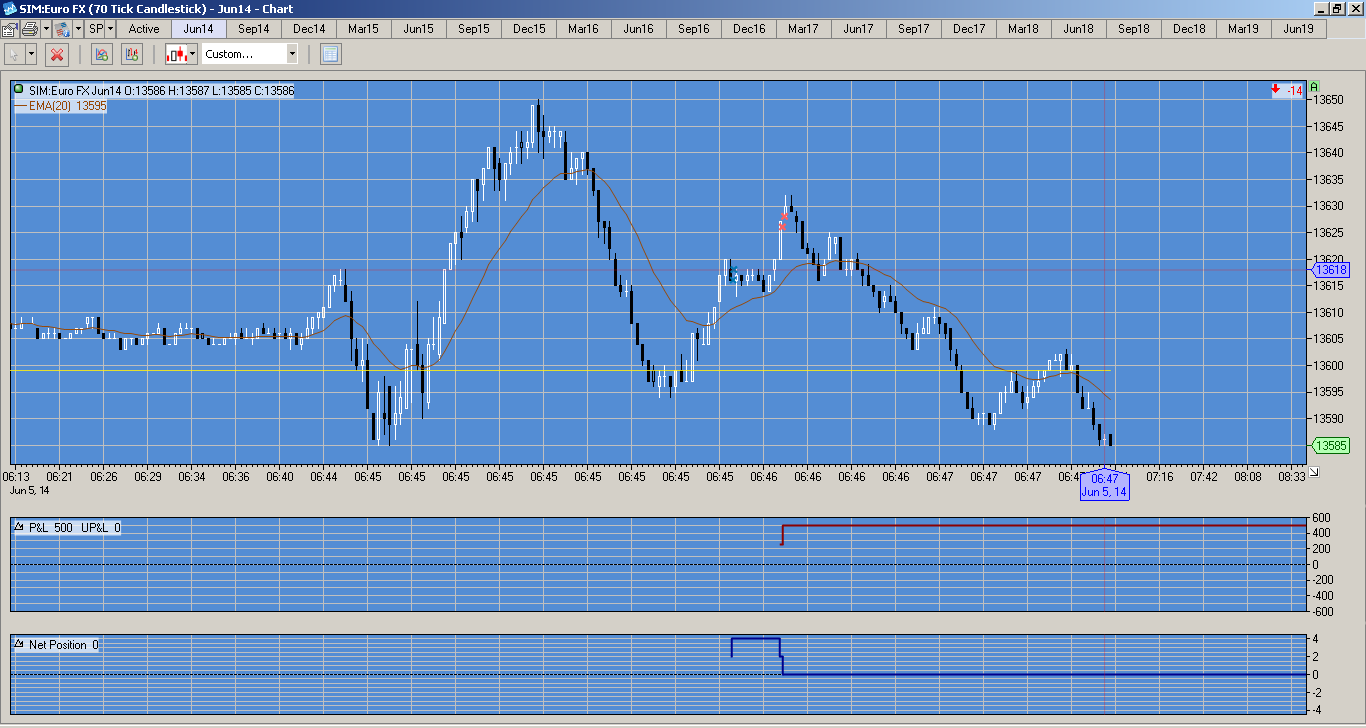Click the chart properties icon in the top toolbar
Image resolution: width=1366 pixels, height=728 pixels.
(x=10, y=29)
